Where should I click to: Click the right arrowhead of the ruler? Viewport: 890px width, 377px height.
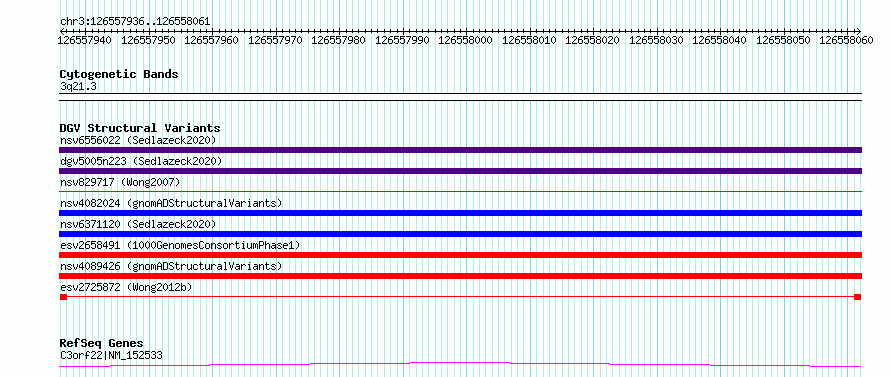[859, 31]
